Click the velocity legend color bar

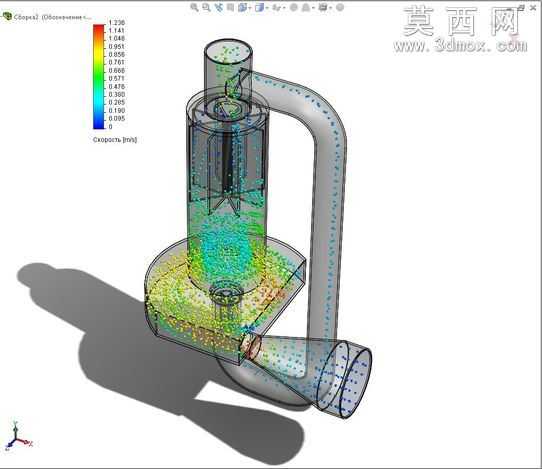99,77
